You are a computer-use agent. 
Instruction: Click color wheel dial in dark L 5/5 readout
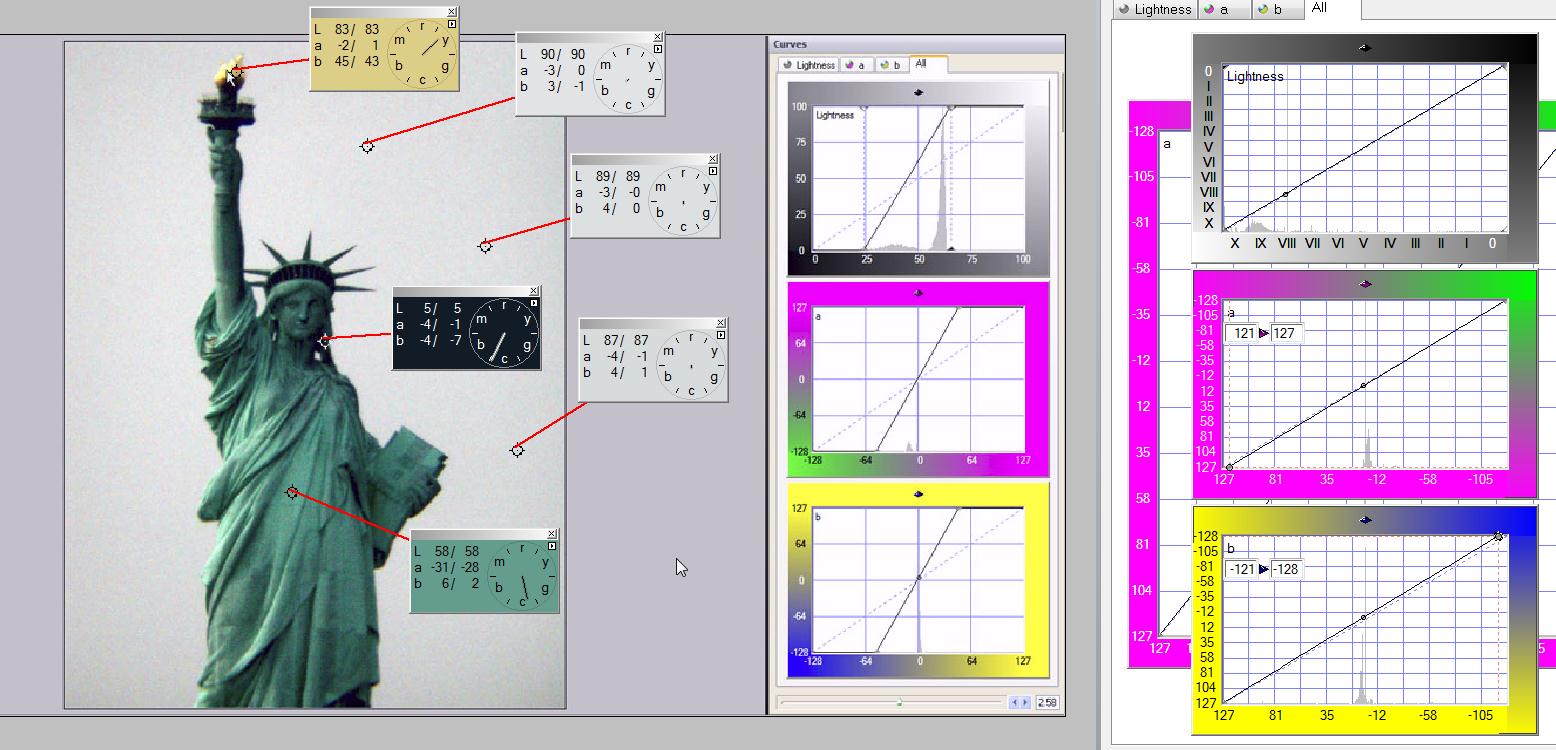pyautogui.click(x=504, y=331)
